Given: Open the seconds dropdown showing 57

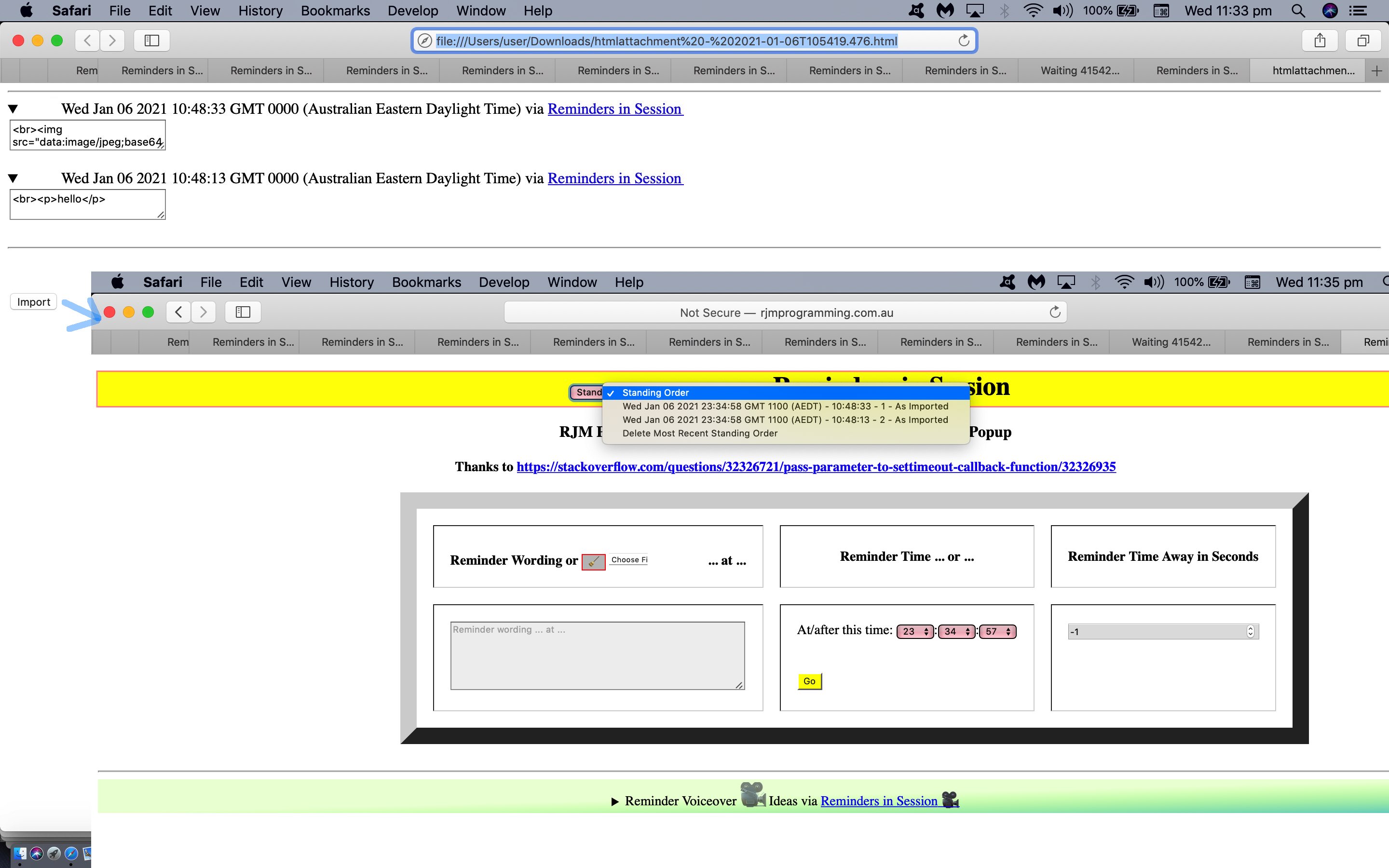Looking at the screenshot, I should coord(997,632).
